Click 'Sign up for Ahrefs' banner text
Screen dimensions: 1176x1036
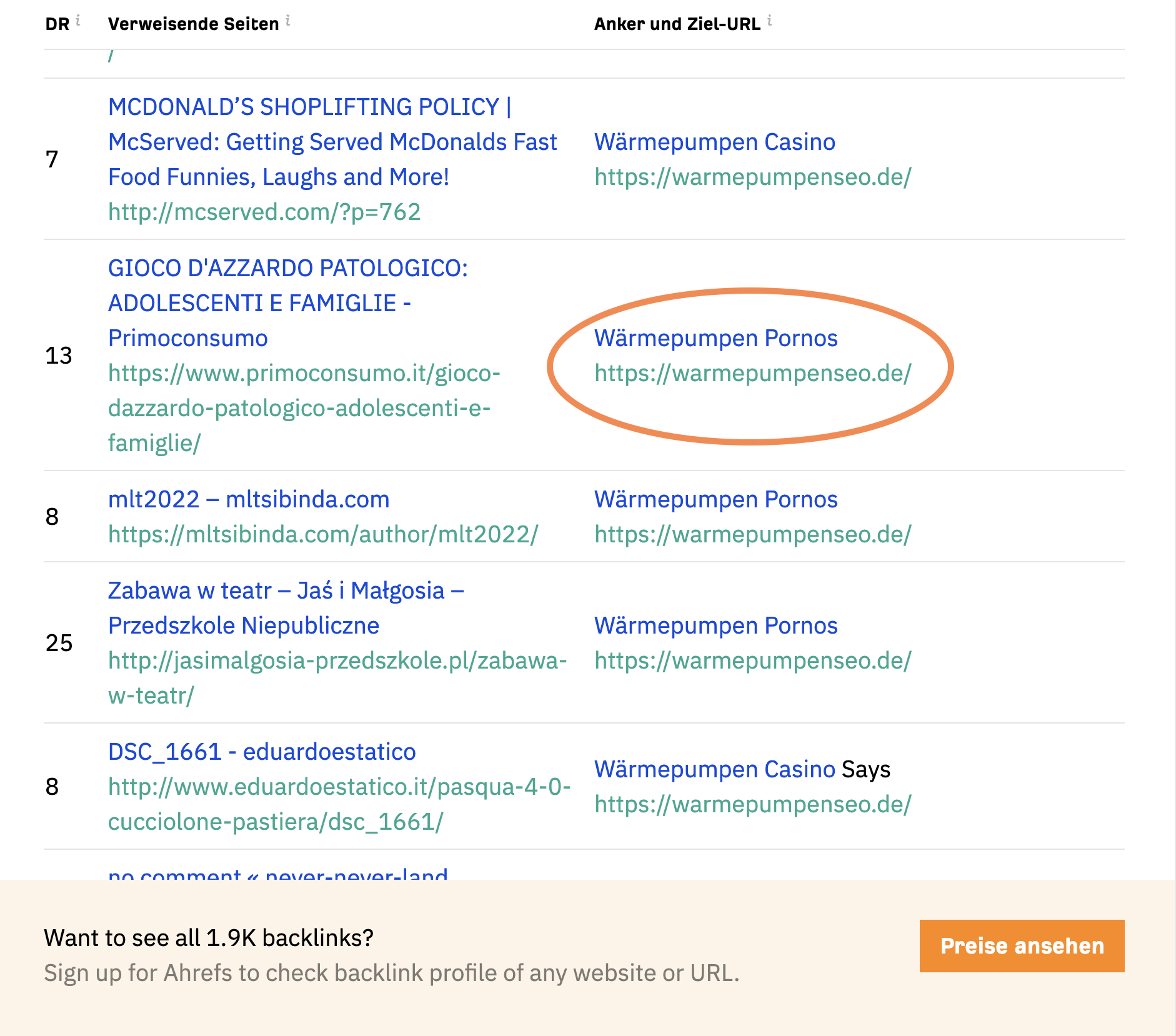pos(392,973)
